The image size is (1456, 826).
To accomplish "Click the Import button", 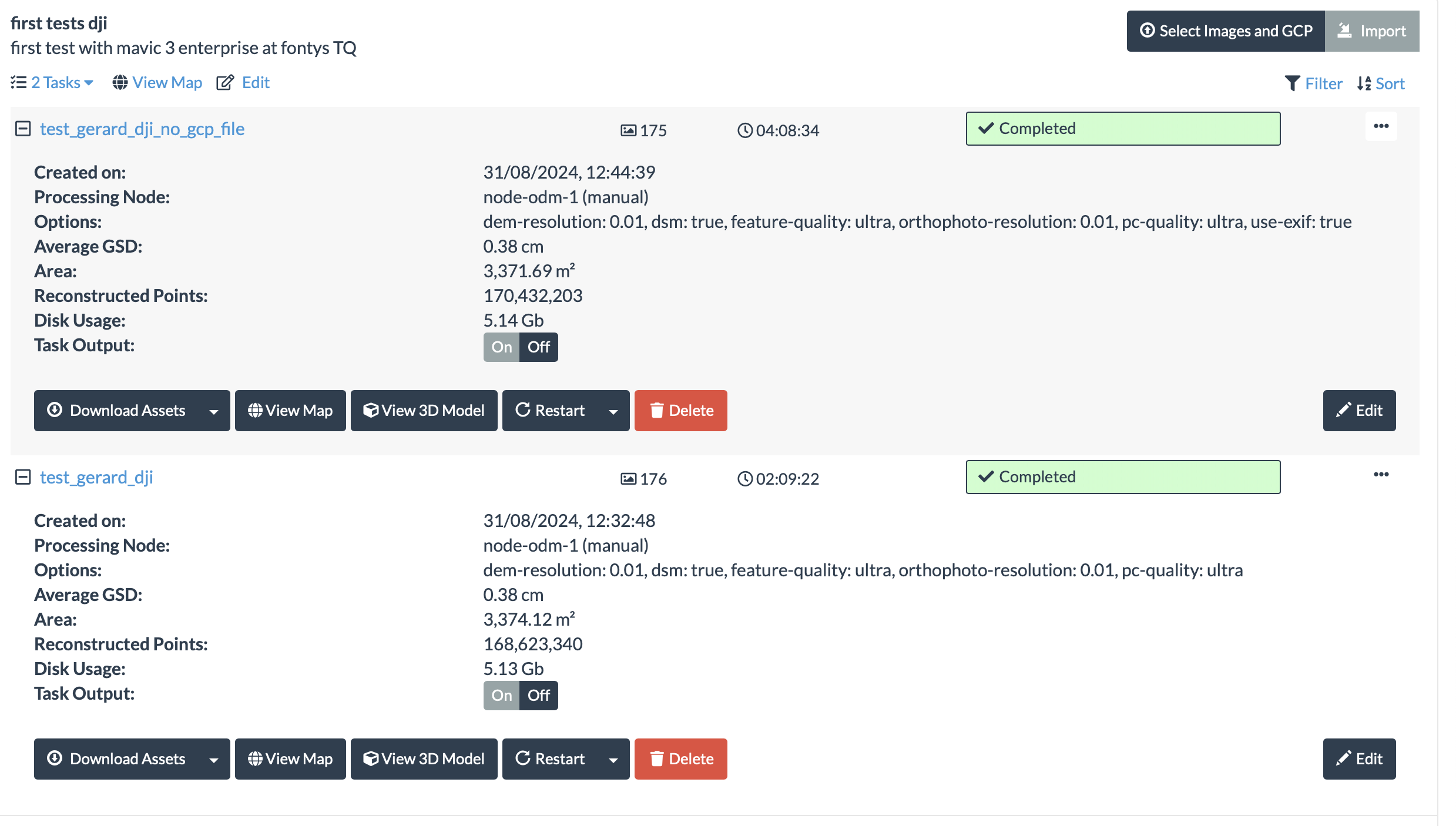I will [x=1371, y=31].
